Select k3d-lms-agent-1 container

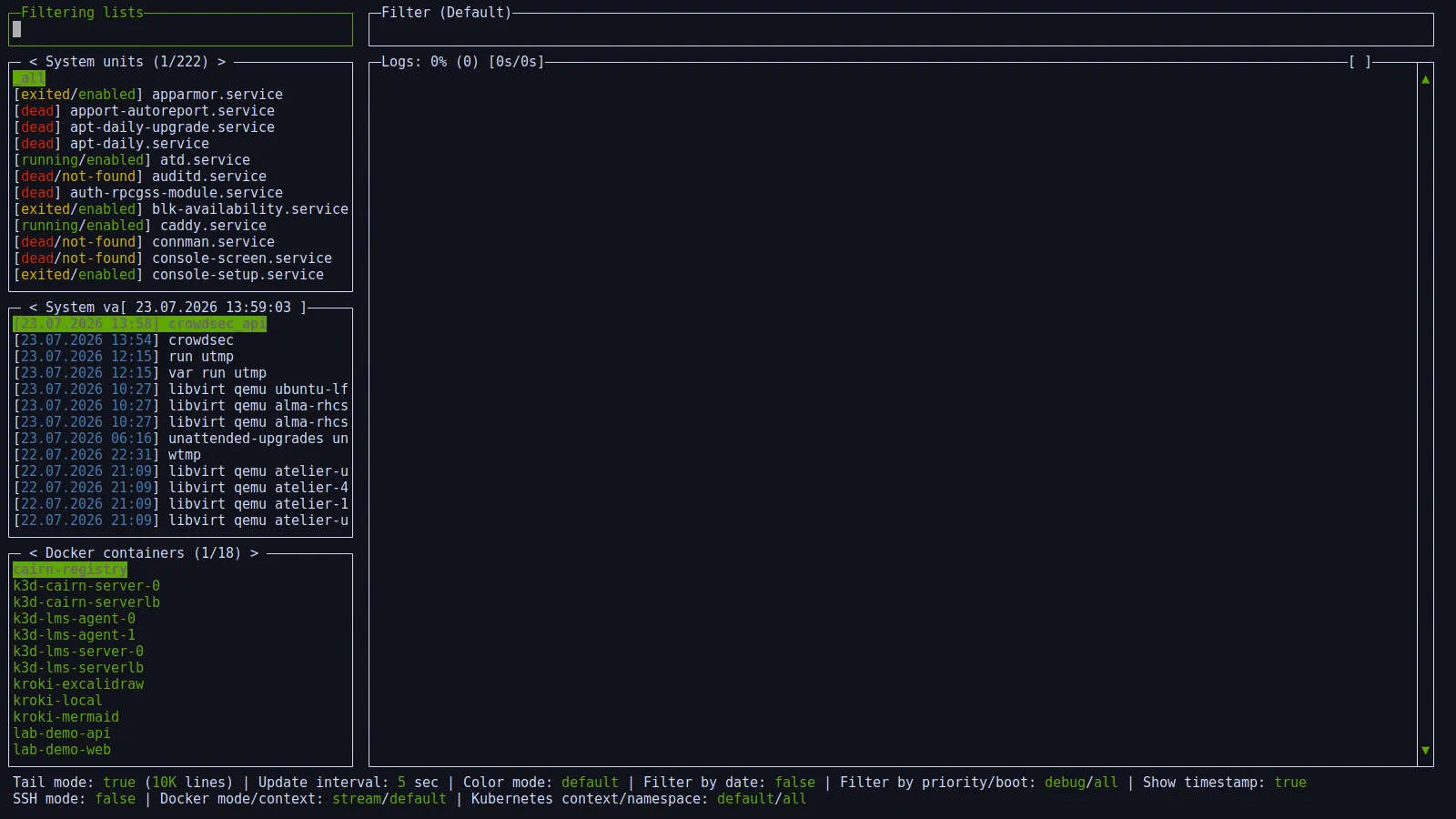coord(74,635)
